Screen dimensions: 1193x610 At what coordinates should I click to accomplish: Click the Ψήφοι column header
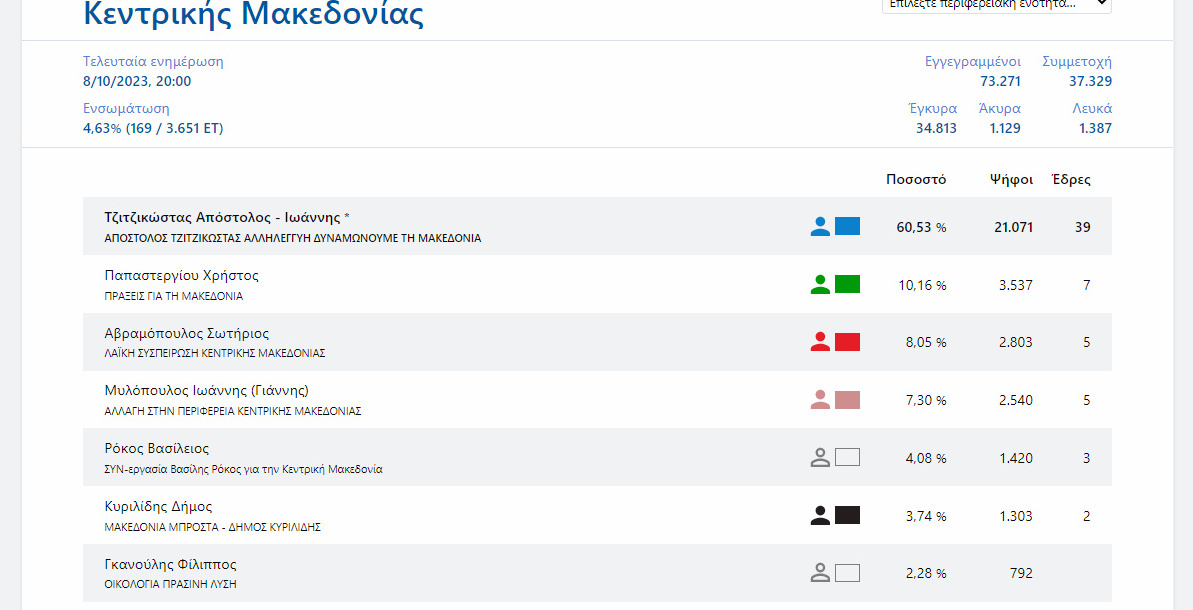pos(1011,180)
